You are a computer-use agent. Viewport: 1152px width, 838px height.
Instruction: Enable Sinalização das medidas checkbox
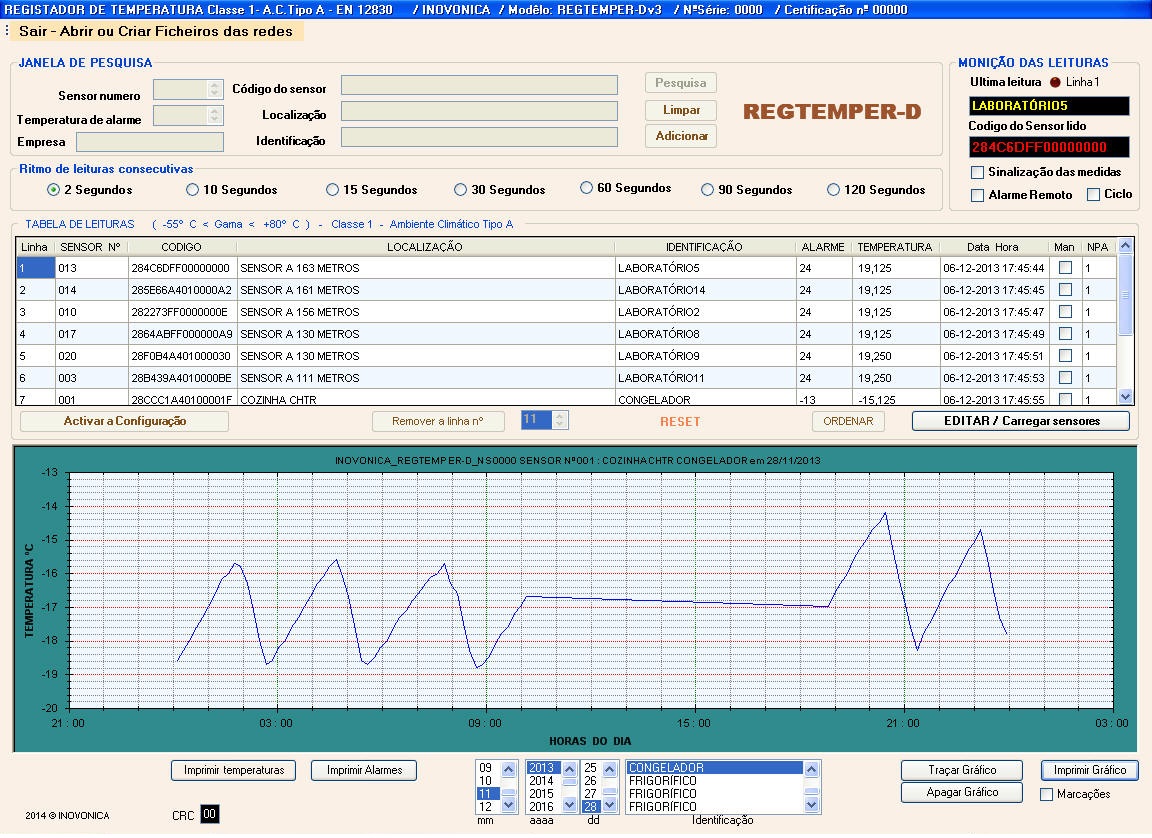pos(978,172)
